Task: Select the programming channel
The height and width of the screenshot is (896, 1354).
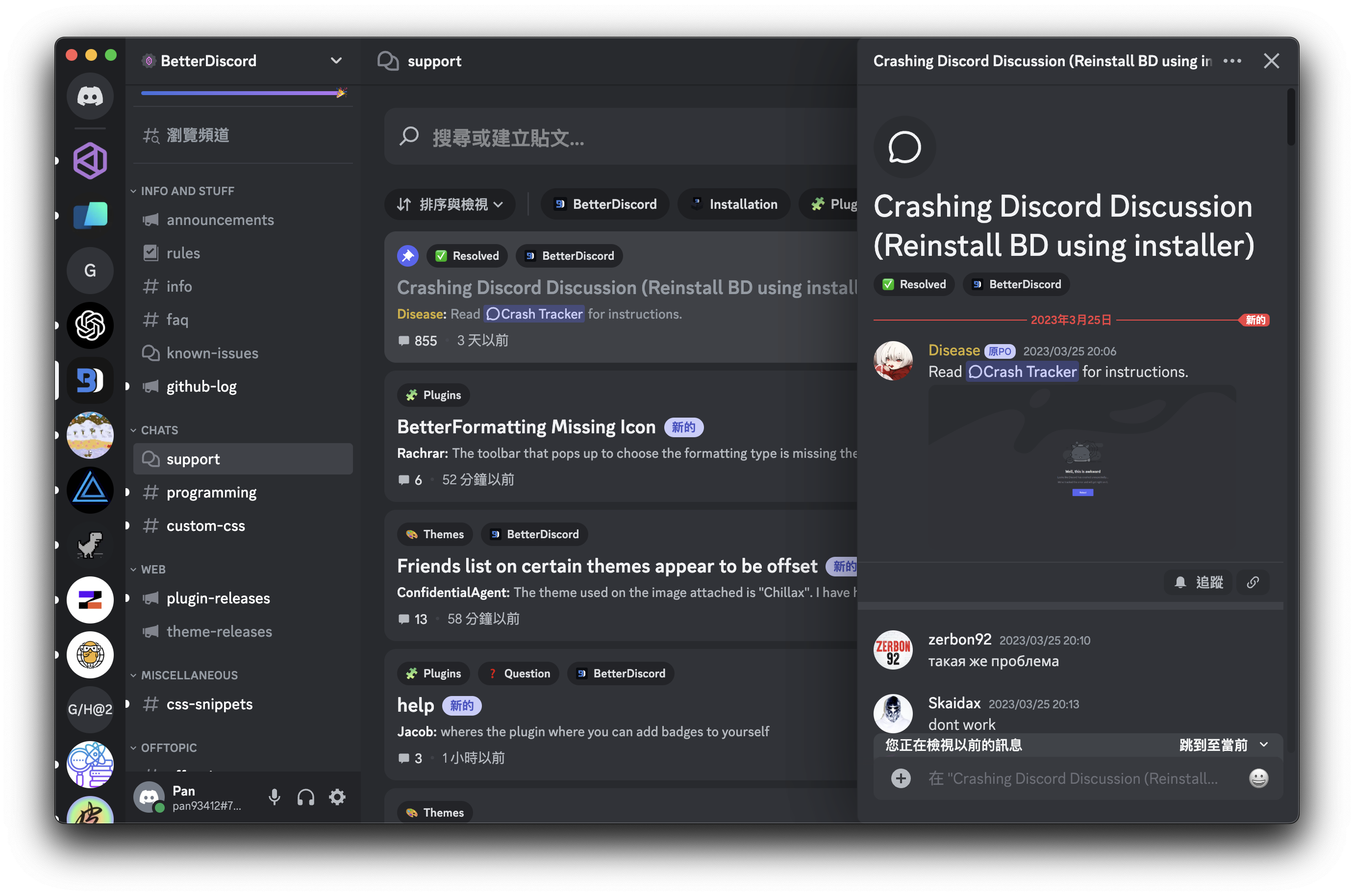Action: click(x=211, y=492)
